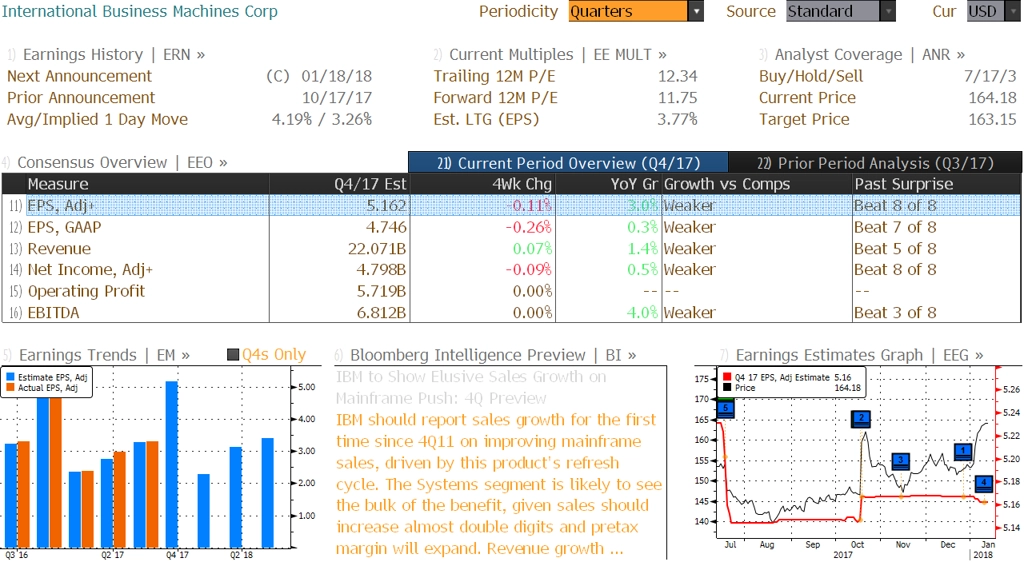
Task: Click graph marker number 4
Action: (984, 484)
